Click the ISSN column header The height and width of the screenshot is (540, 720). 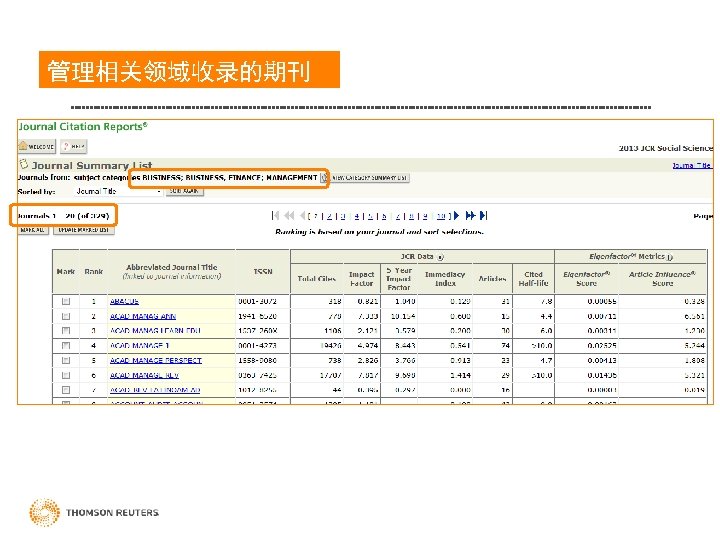263,271
